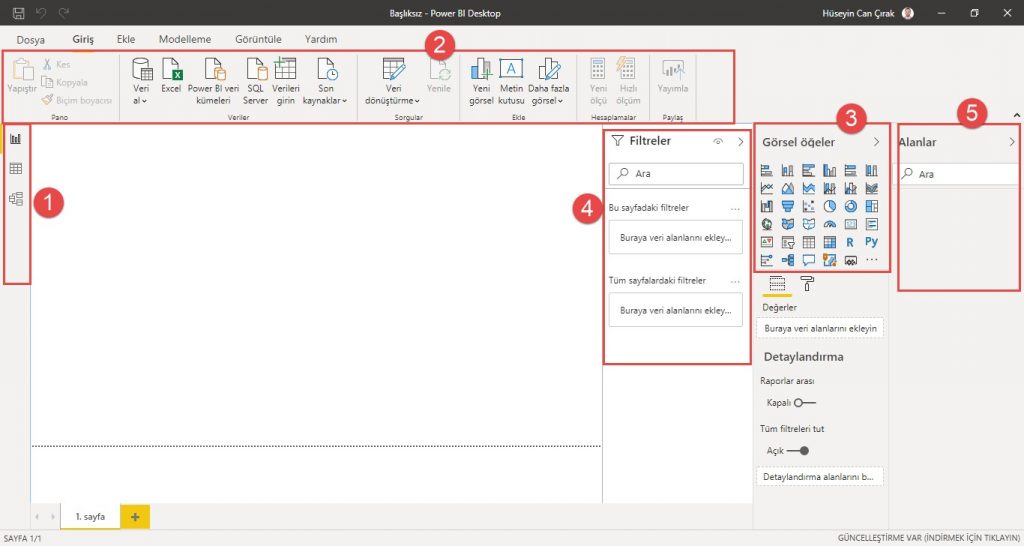Open the Veri al dropdown

tap(141, 82)
